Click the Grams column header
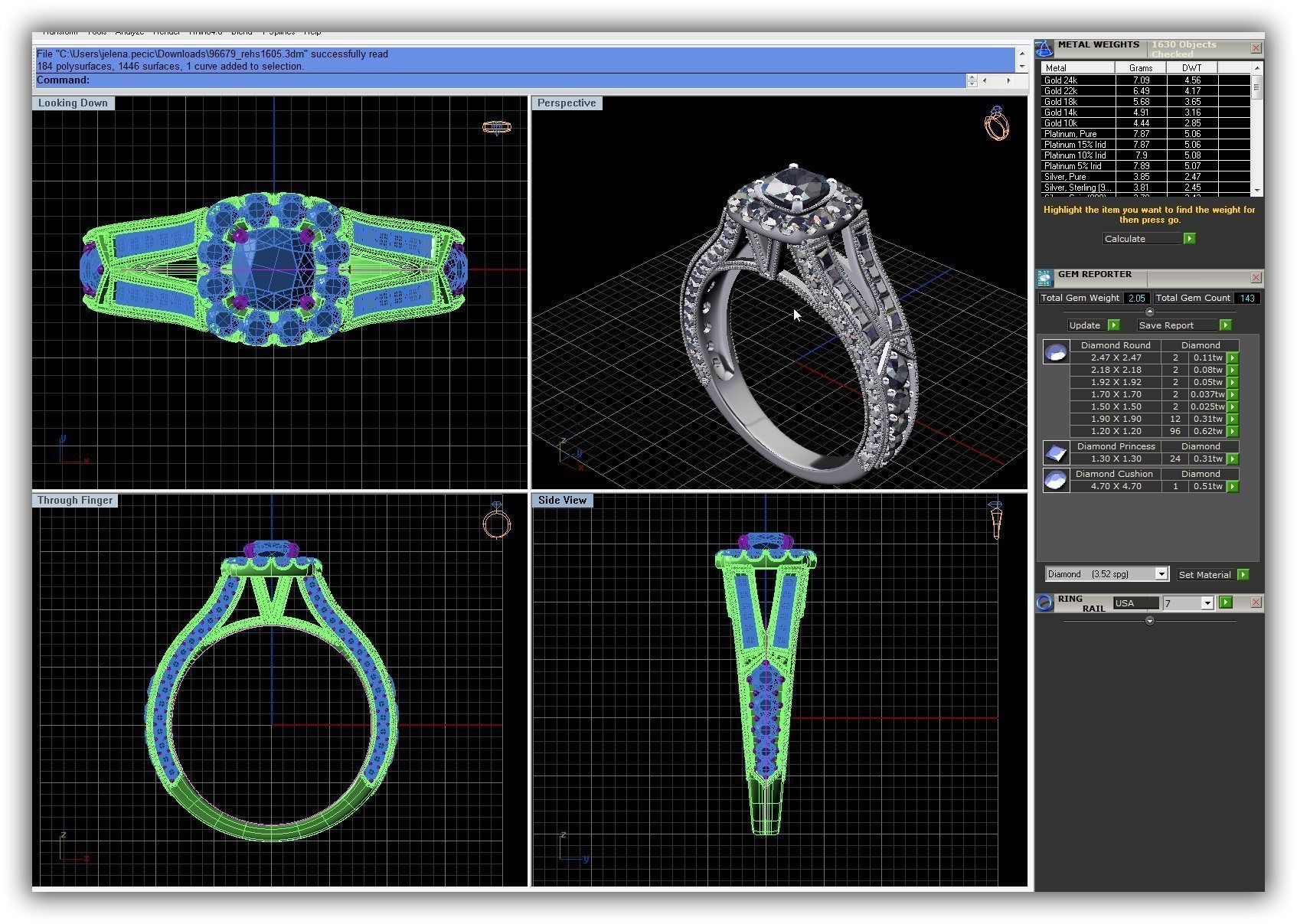The height and width of the screenshot is (924, 1297). click(x=1141, y=68)
